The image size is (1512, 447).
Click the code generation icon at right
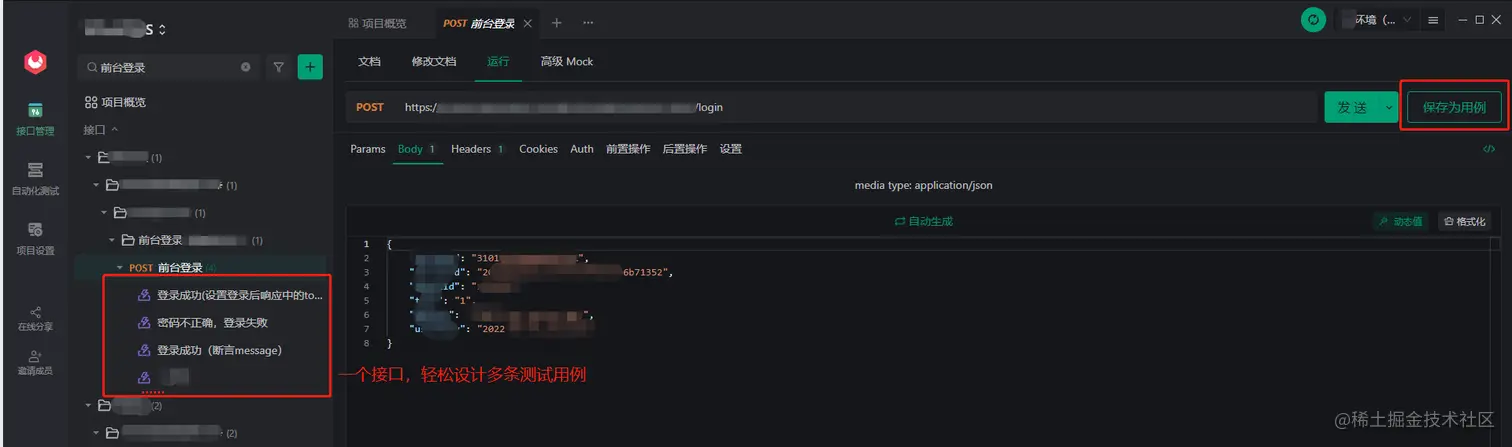coord(1489,149)
